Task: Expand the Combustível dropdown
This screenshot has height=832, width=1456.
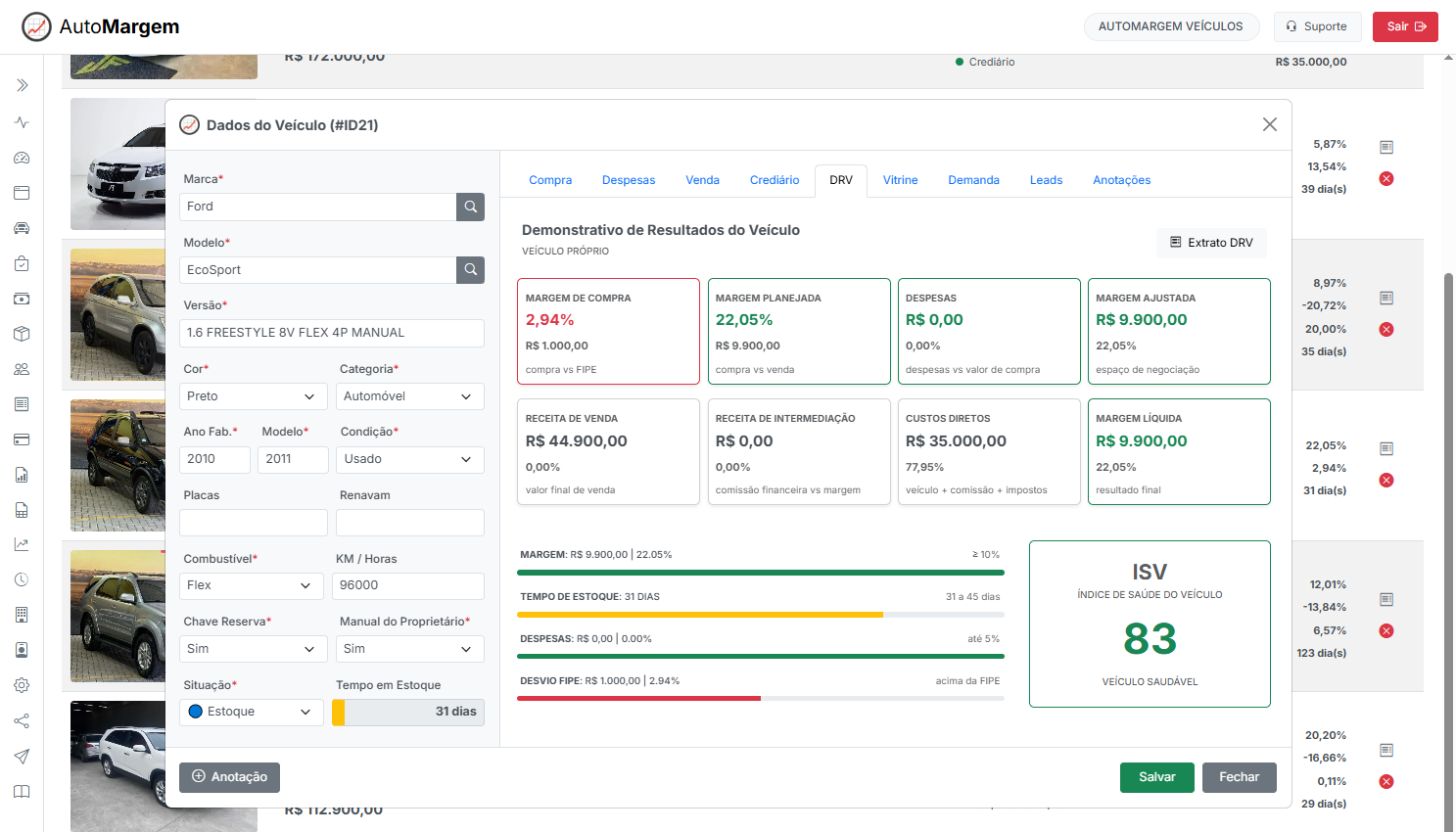Action: click(x=252, y=585)
